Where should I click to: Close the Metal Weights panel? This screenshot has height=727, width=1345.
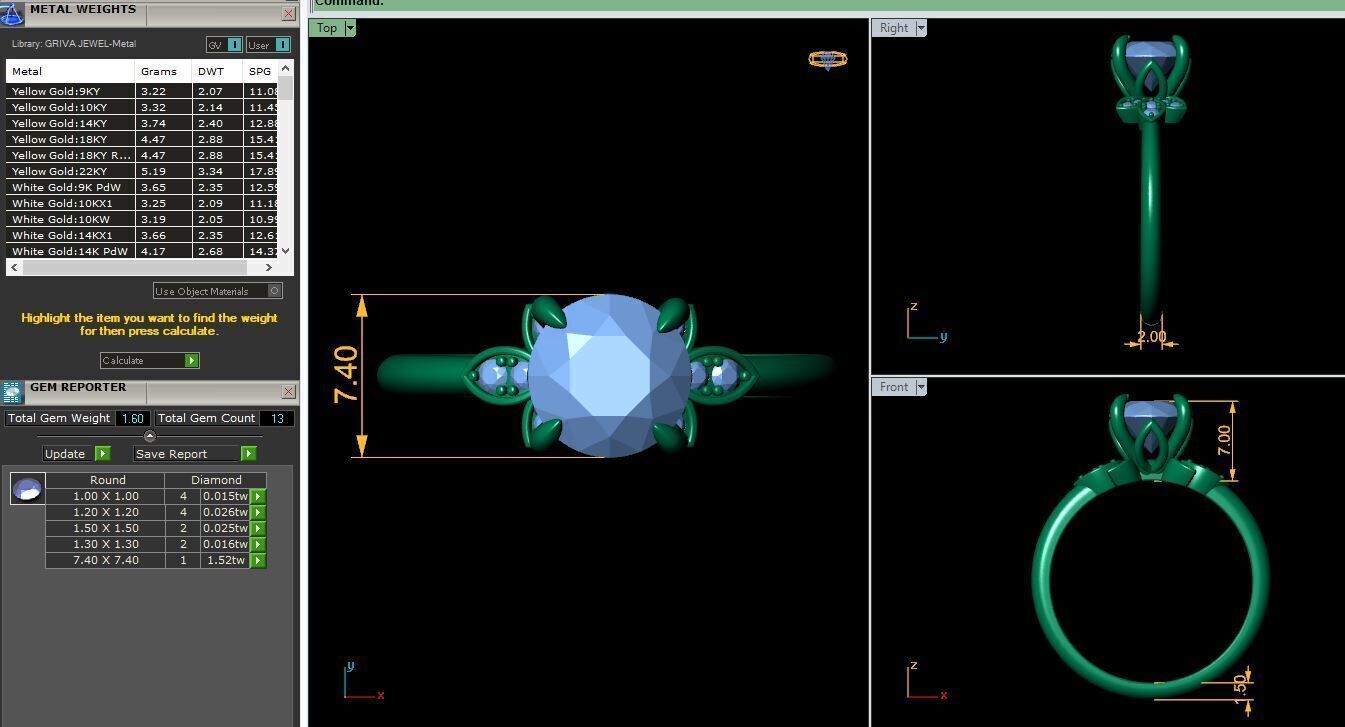click(x=288, y=14)
